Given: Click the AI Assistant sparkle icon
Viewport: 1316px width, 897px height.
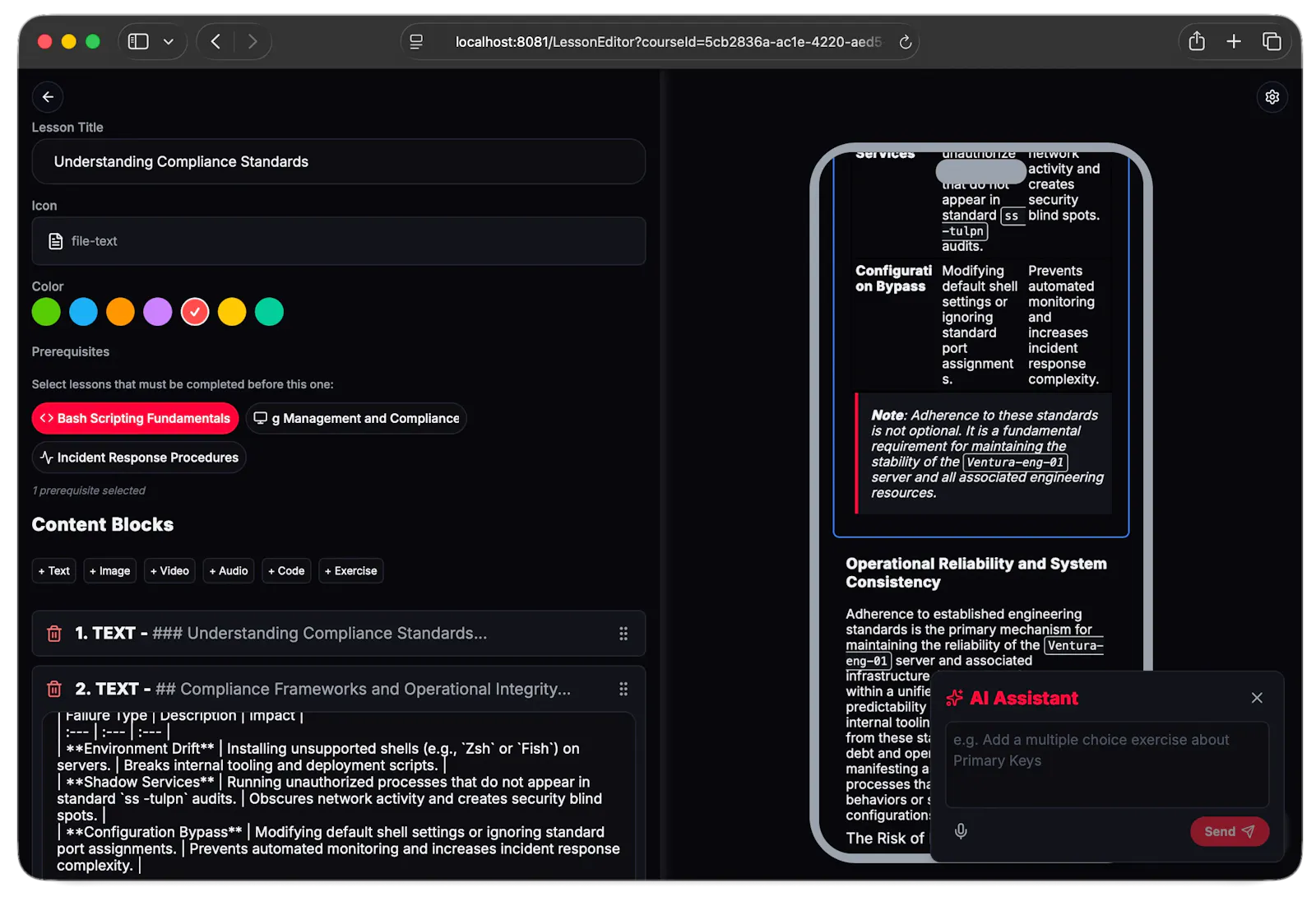Looking at the screenshot, I should (x=954, y=699).
